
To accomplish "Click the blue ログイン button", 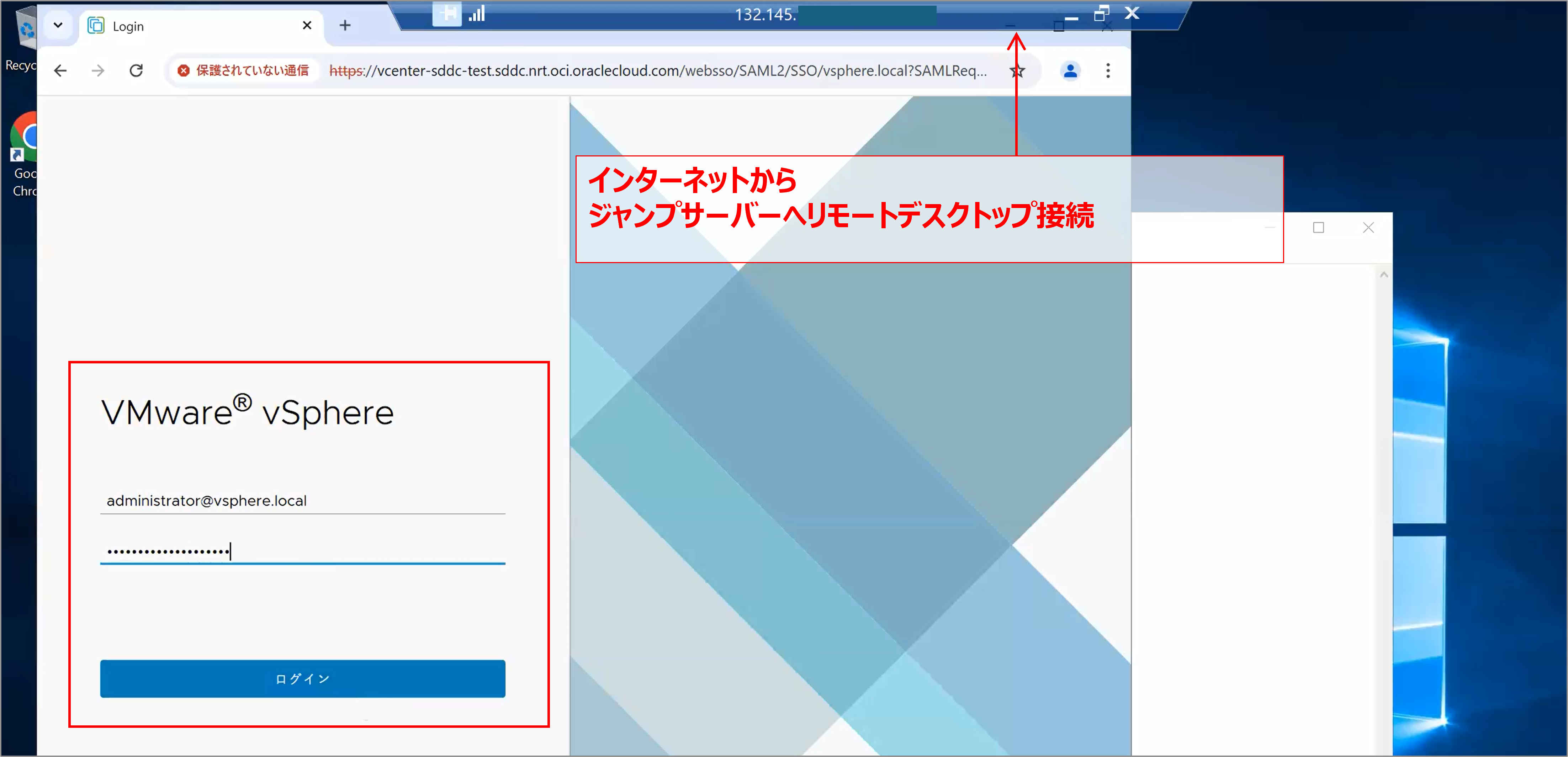I will click(x=302, y=678).
